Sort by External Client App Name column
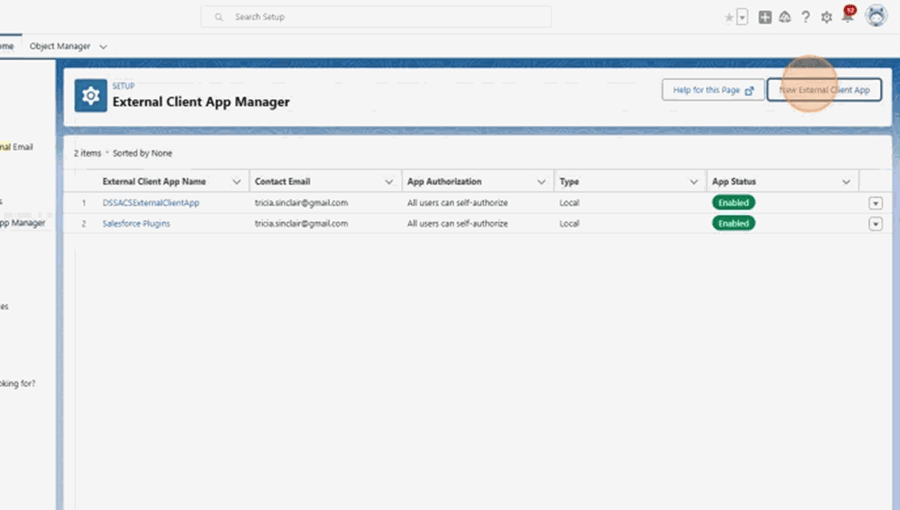This screenshot has height=510, width=900. tap(154, 182)
